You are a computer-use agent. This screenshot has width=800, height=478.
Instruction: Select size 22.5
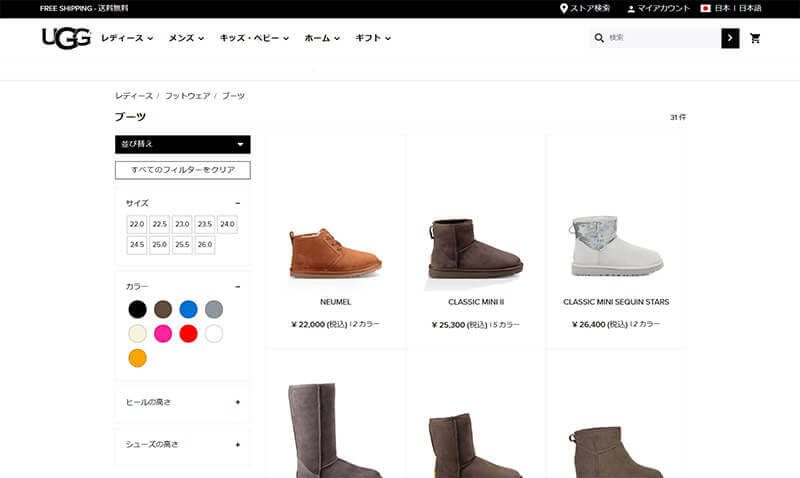coord(160,224)
